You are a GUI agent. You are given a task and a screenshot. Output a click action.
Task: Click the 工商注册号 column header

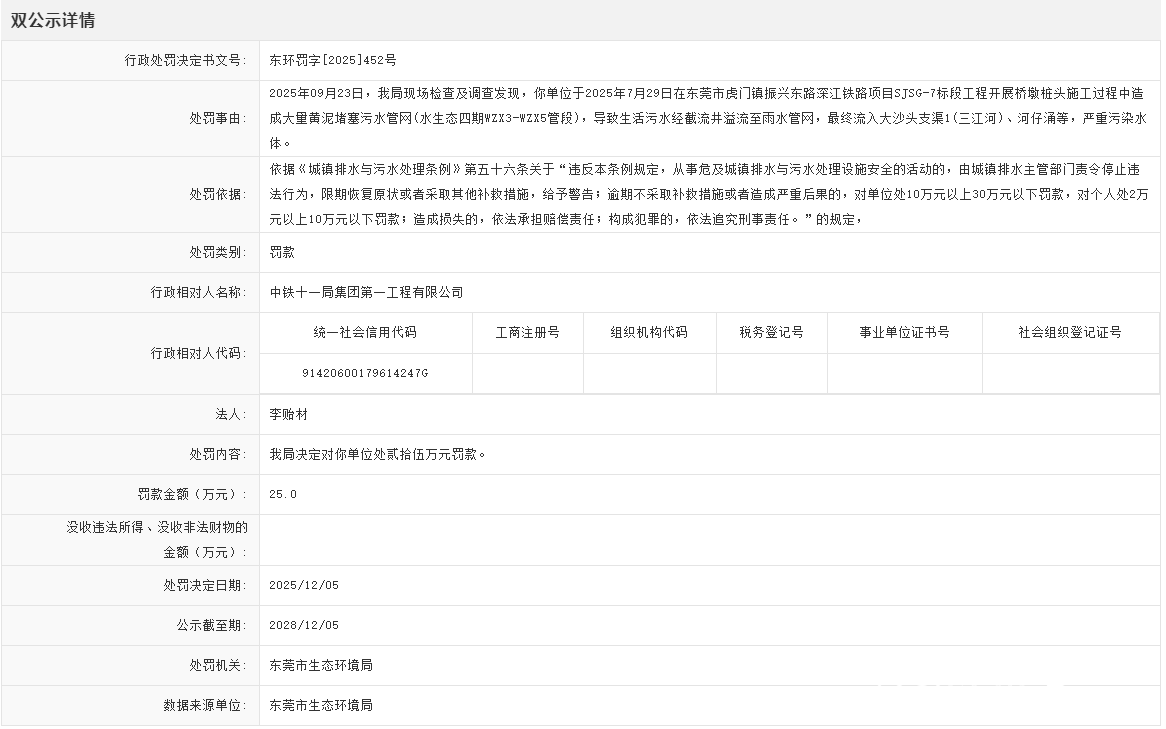point(527,333)
